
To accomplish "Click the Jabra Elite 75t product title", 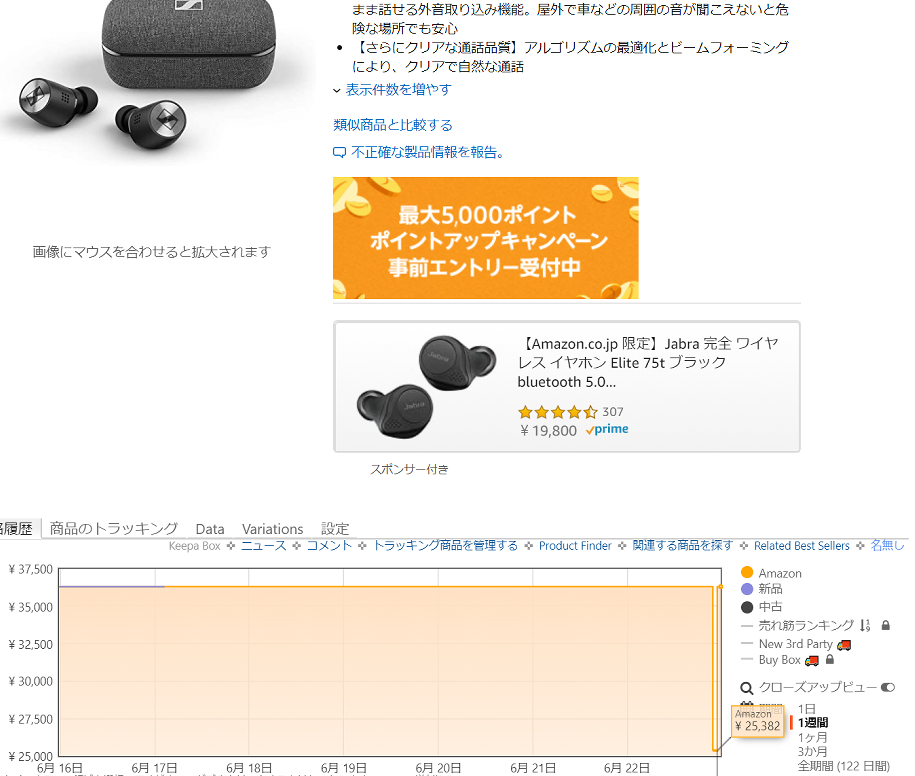I will tap(648, 362).
